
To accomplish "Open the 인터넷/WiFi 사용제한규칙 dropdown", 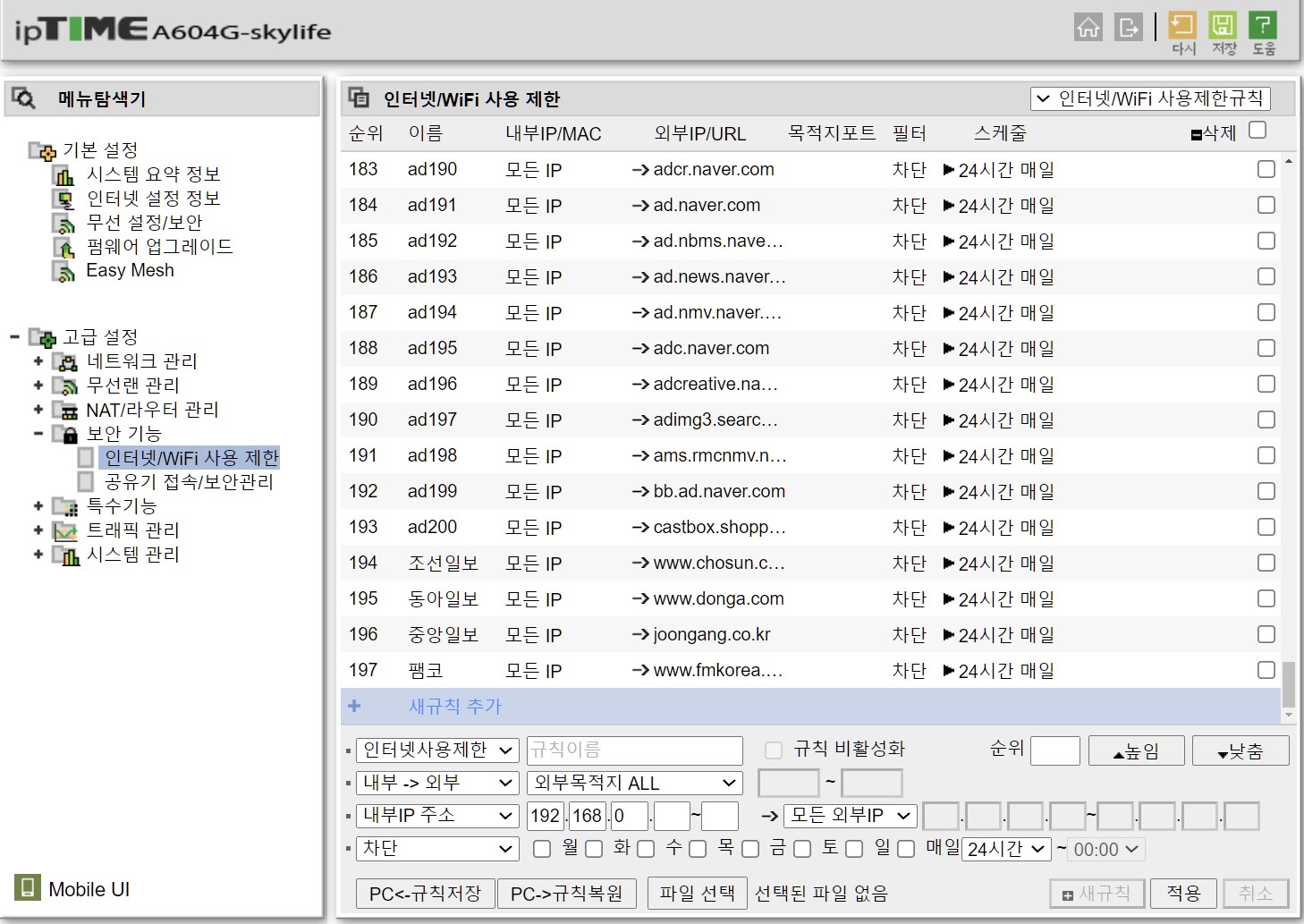I will click(1150, 98).
